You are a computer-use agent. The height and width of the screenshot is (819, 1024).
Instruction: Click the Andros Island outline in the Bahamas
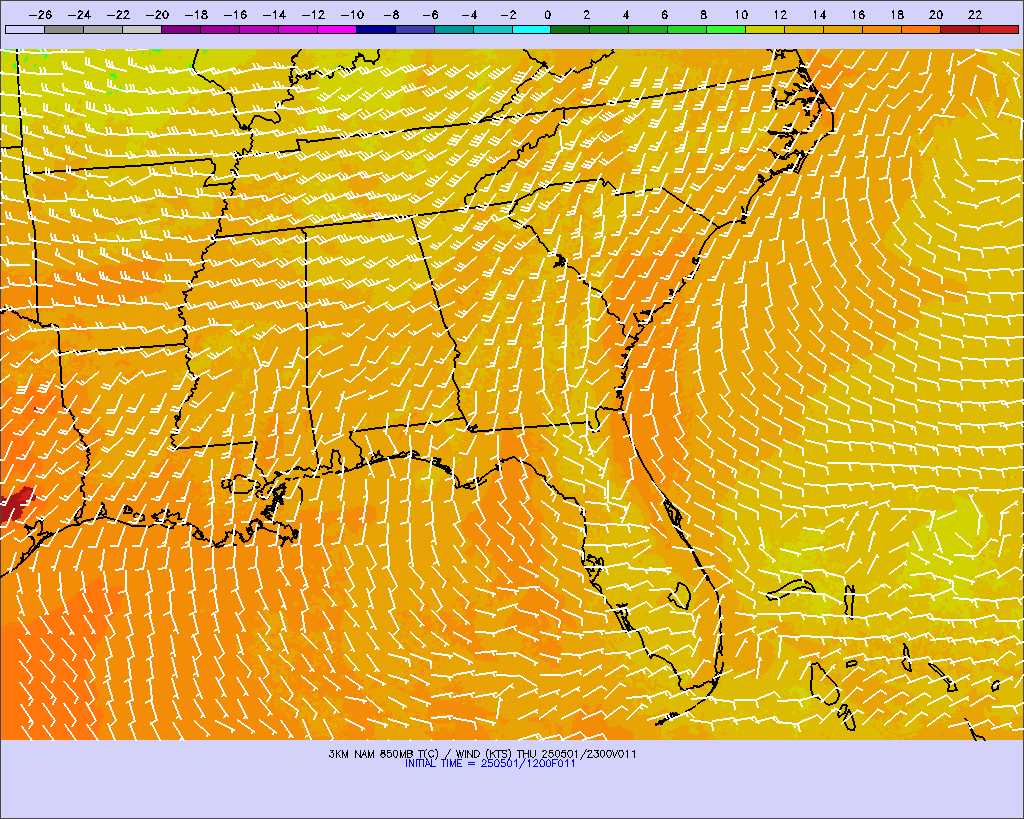[824, 683]
